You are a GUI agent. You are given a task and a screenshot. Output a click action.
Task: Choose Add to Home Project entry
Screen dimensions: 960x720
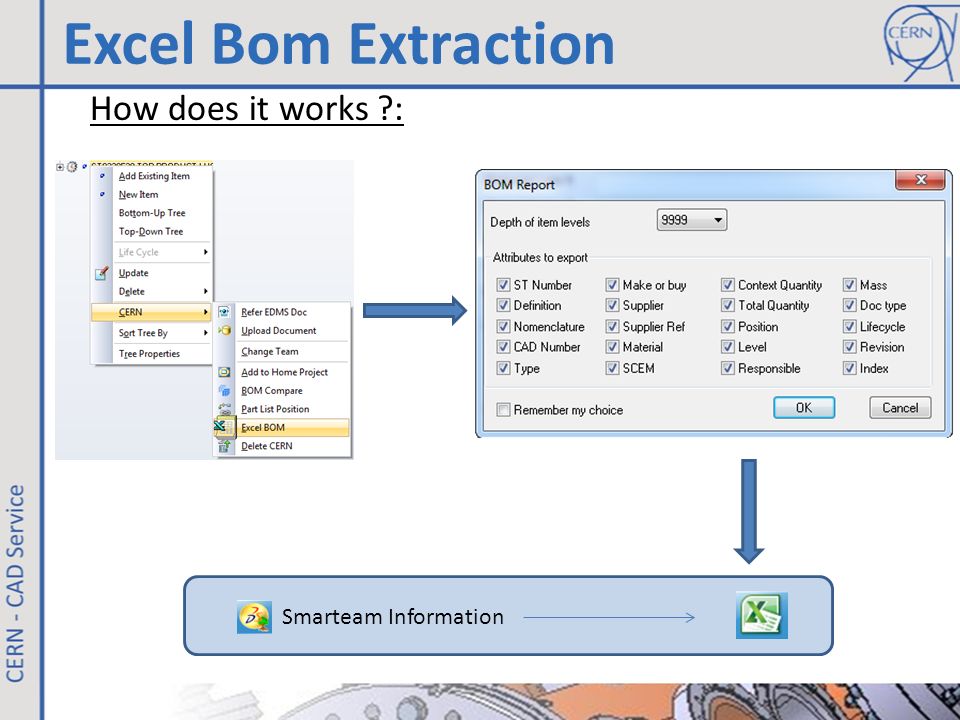(284, 372)
